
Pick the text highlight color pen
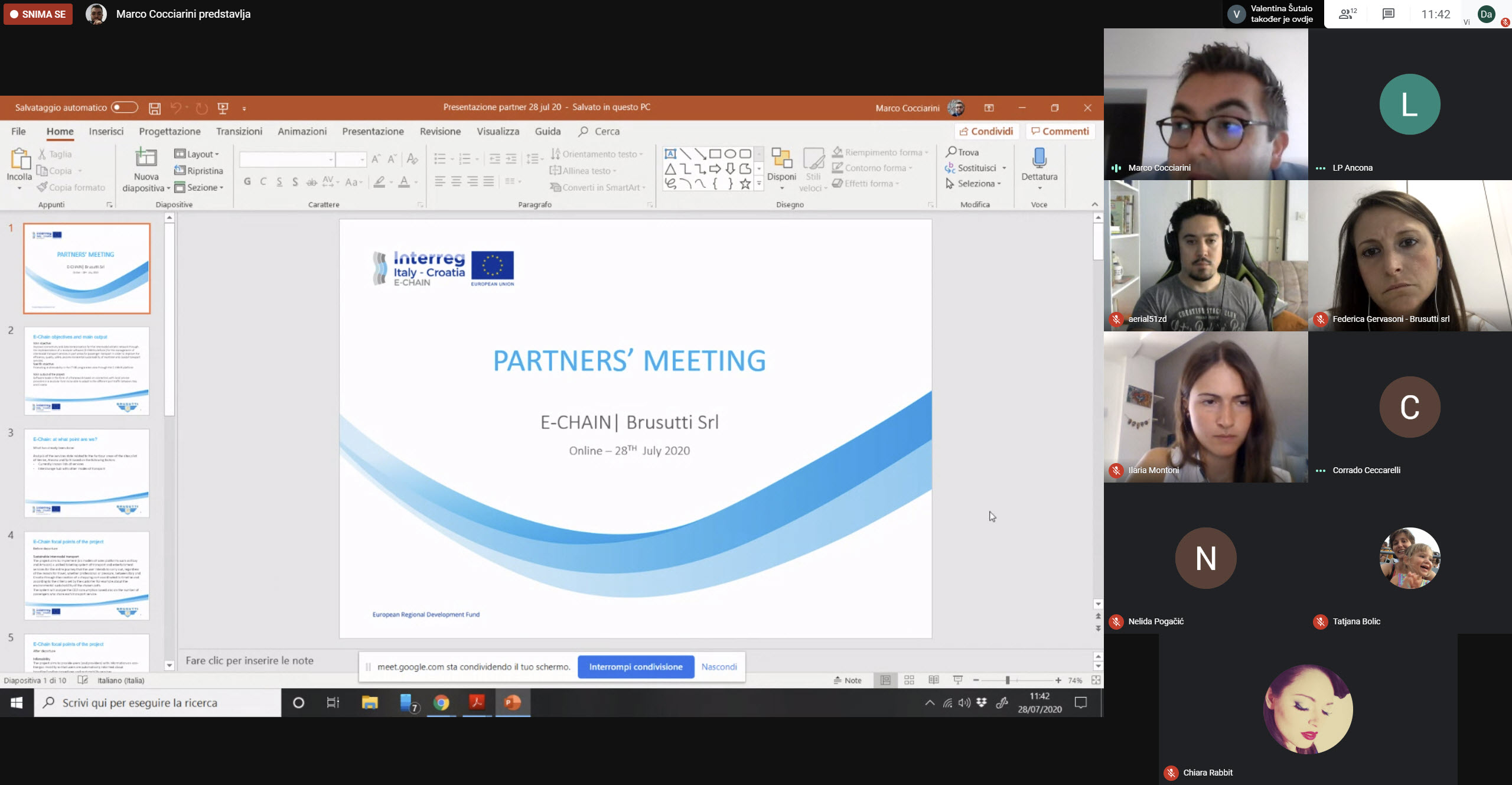pyautogui.click(x=379, y=182)
